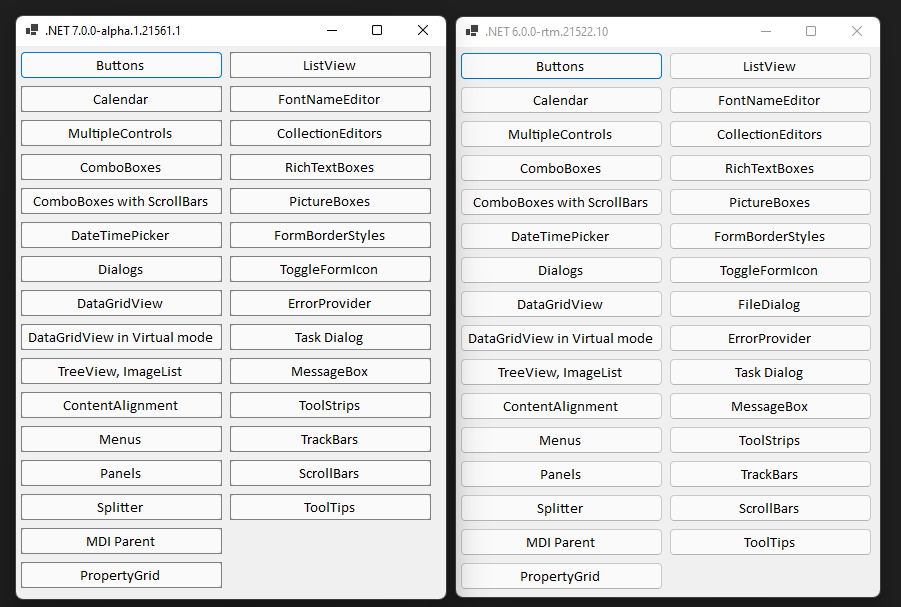Open TreeView, ImageList in .NET 7.0.0 window
Screen dimensions: 901x607
[x=121, y=371]
